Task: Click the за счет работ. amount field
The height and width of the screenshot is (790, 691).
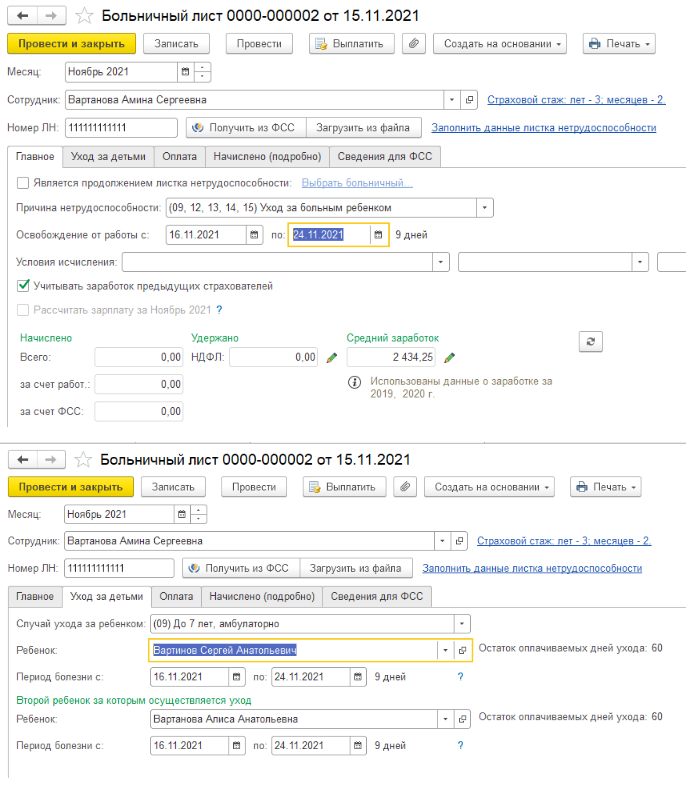Action: 138,384
